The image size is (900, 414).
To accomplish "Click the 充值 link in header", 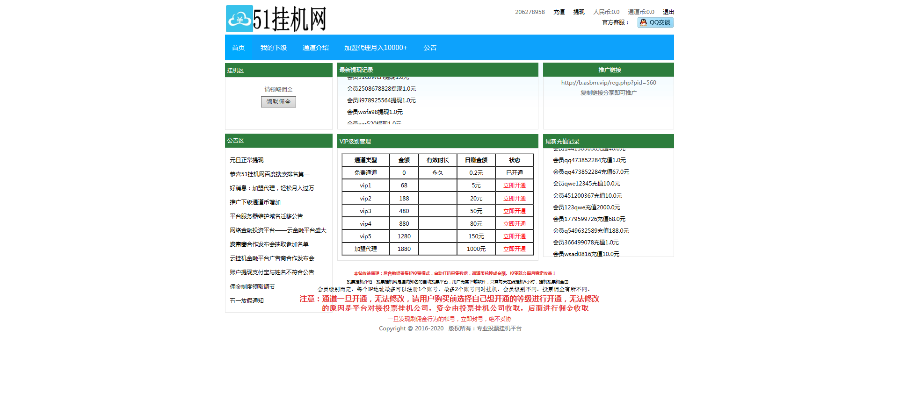I will 559,11.
